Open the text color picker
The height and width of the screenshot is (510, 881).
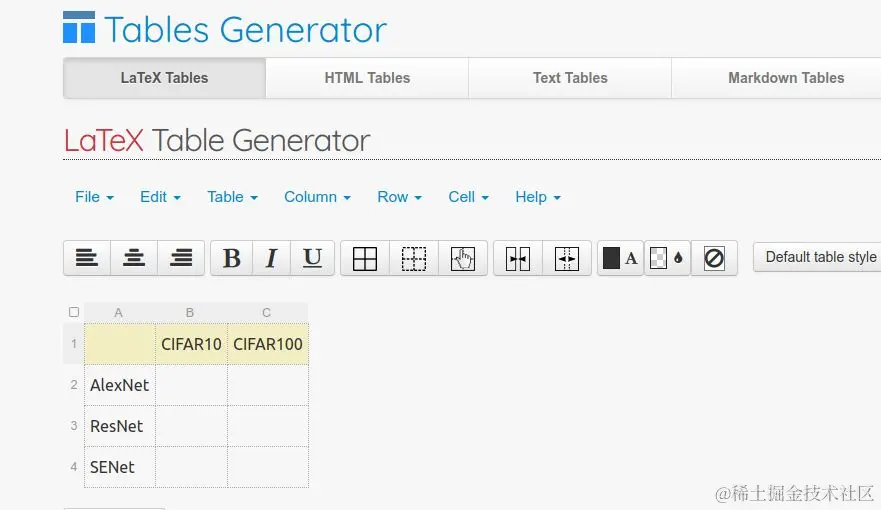click(620, 258)
